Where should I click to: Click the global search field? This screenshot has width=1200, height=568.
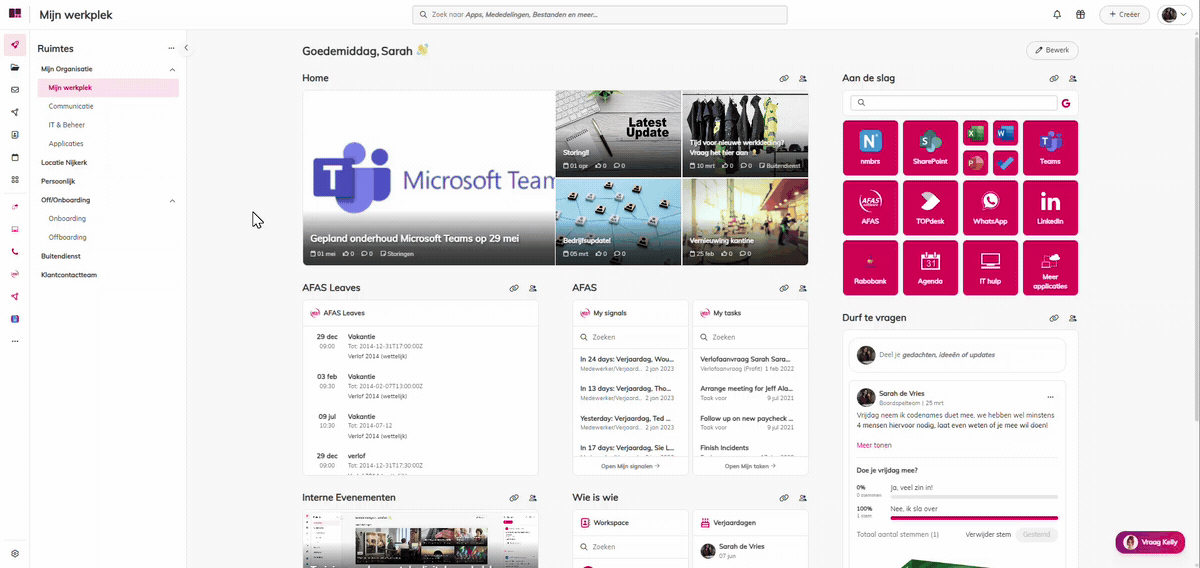point(600,15)
